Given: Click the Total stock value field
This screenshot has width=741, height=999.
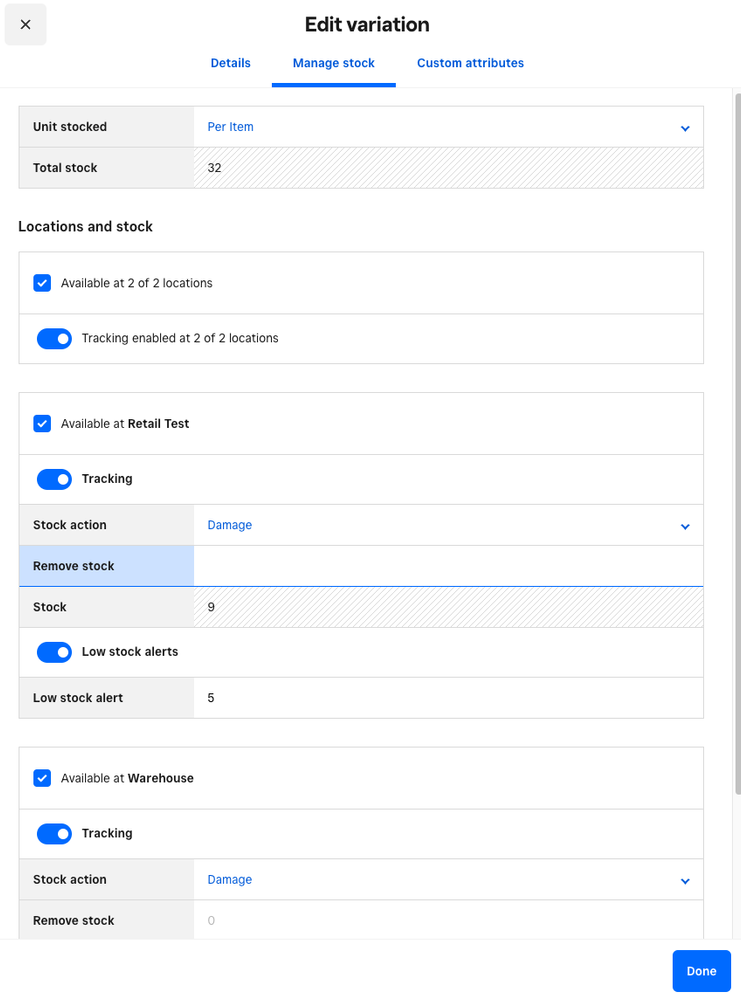Looking at the screenshot, I should click(x=448, y=168).
